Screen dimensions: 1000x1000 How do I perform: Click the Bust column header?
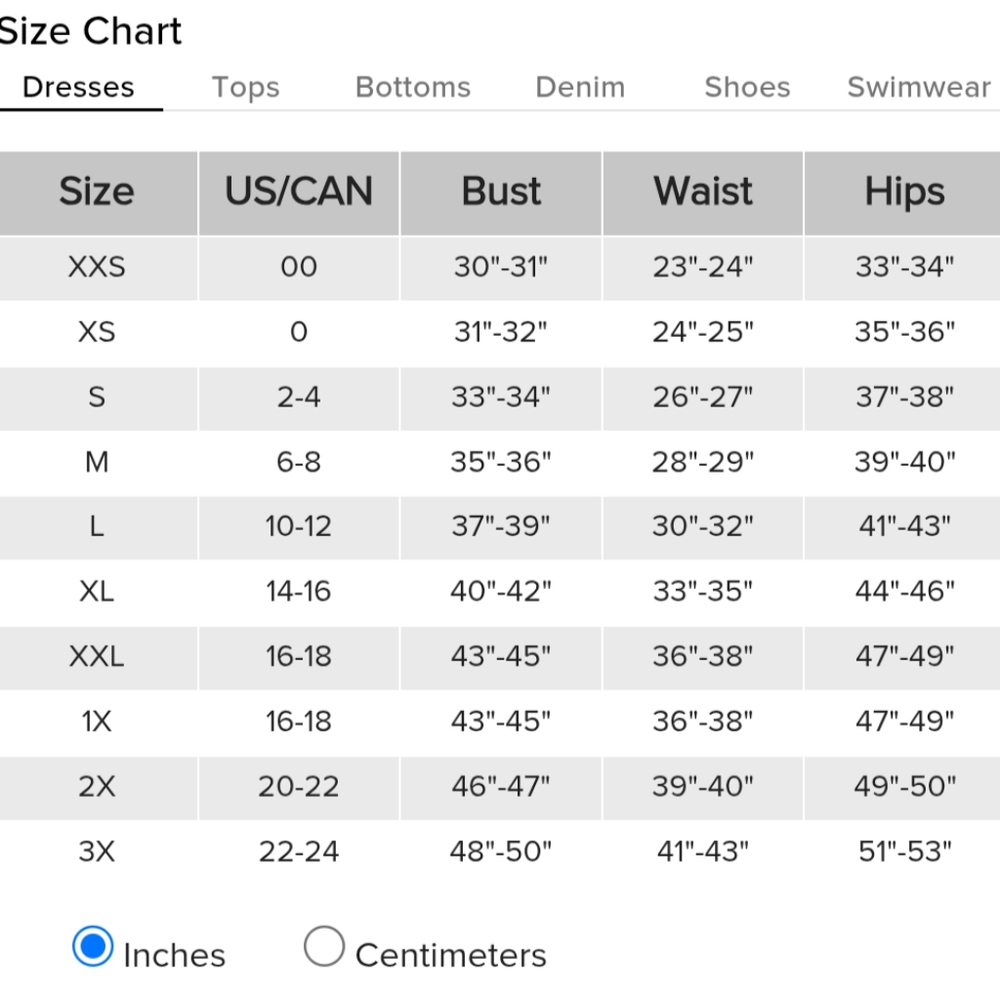click(x=501, y=191)
